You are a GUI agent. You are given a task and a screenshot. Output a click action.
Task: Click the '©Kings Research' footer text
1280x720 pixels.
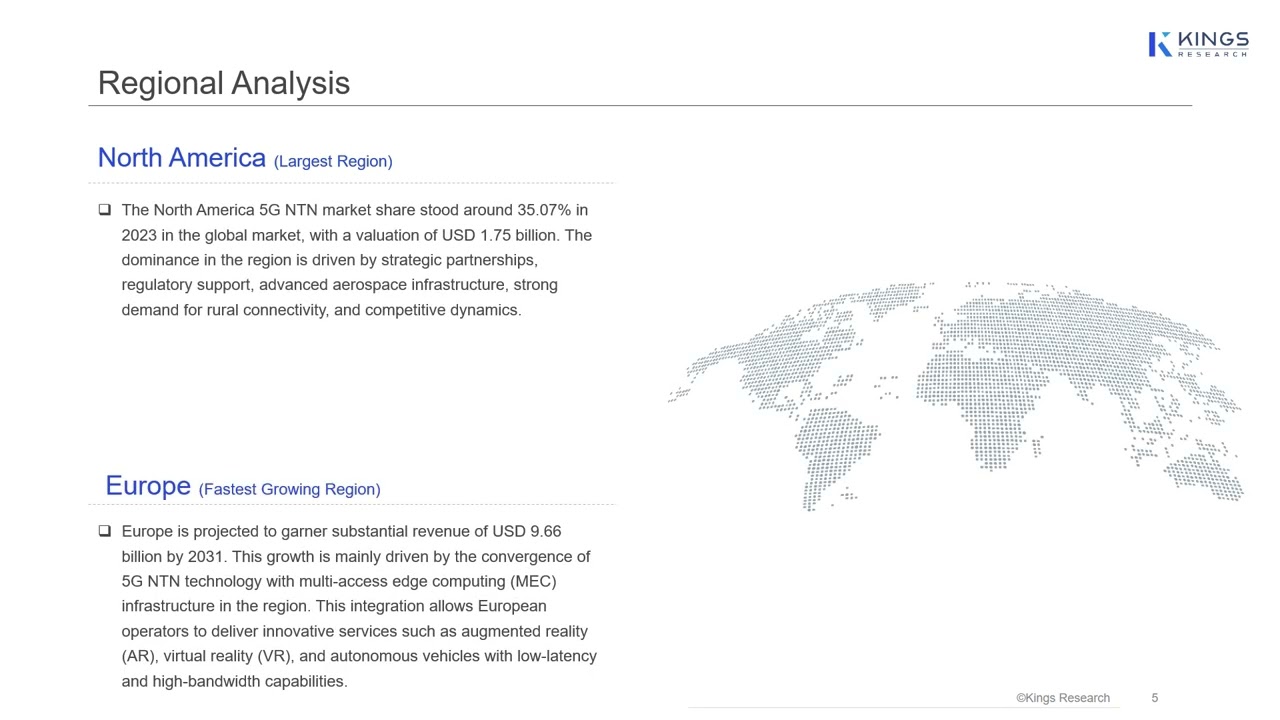click(x=1063, y=698)
